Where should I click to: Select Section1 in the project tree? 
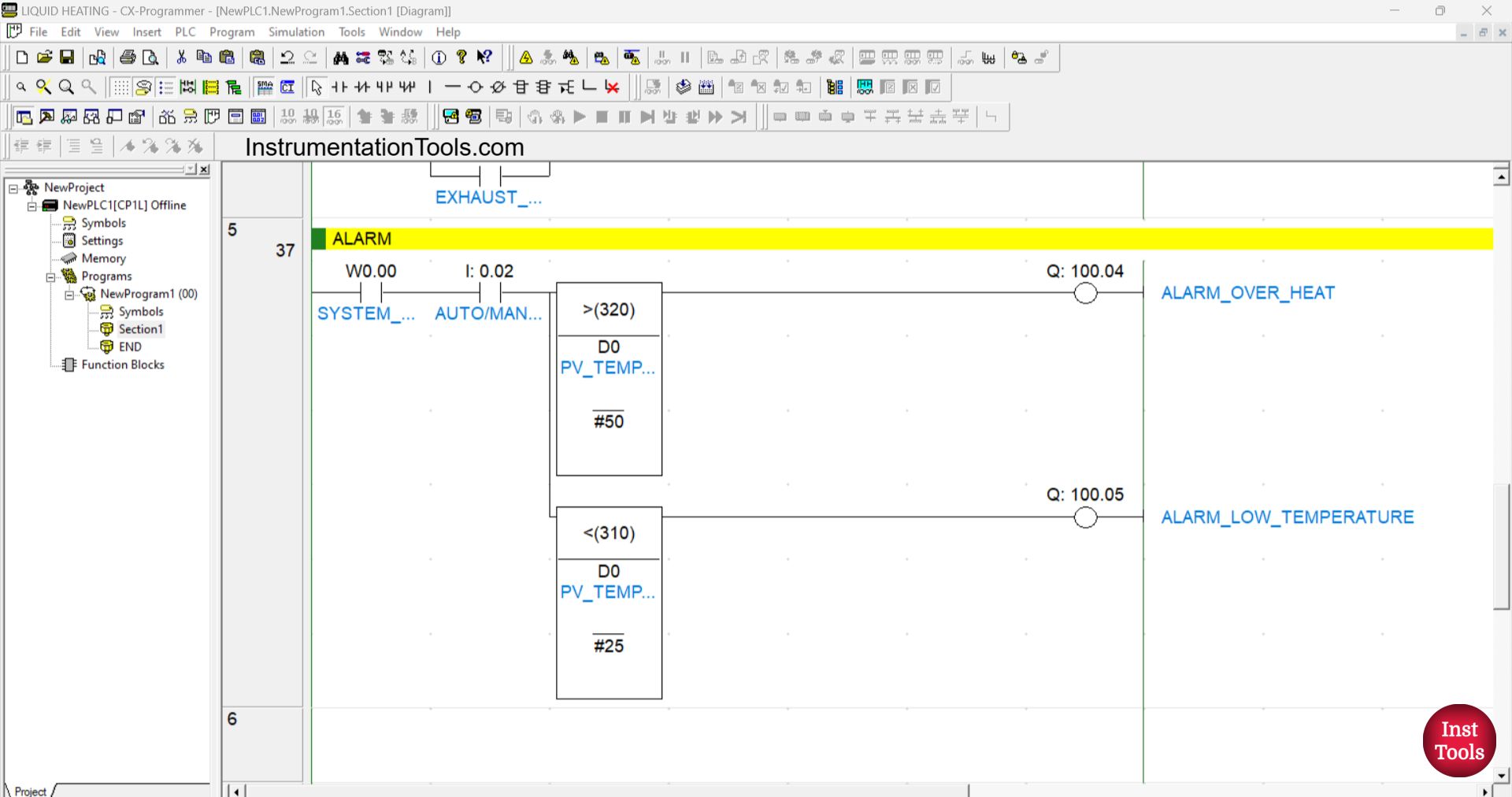point(140,328)
